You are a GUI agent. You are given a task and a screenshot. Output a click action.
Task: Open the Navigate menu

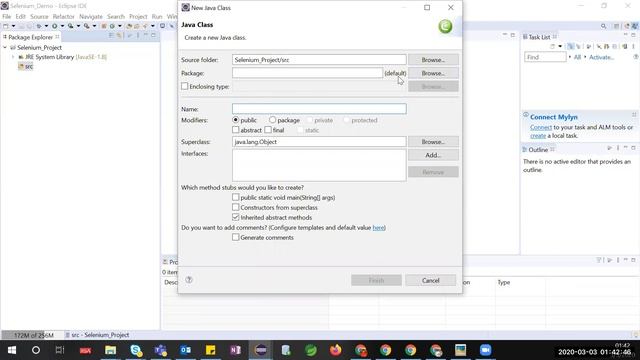click(91, 16)
